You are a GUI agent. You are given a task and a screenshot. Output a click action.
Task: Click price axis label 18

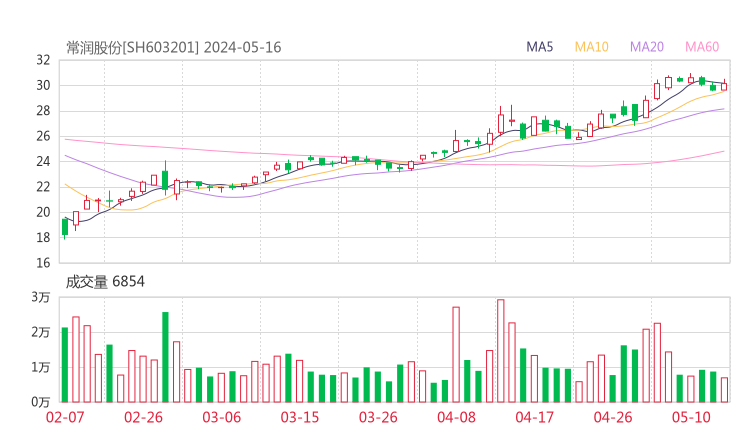[x=43, y=237]
